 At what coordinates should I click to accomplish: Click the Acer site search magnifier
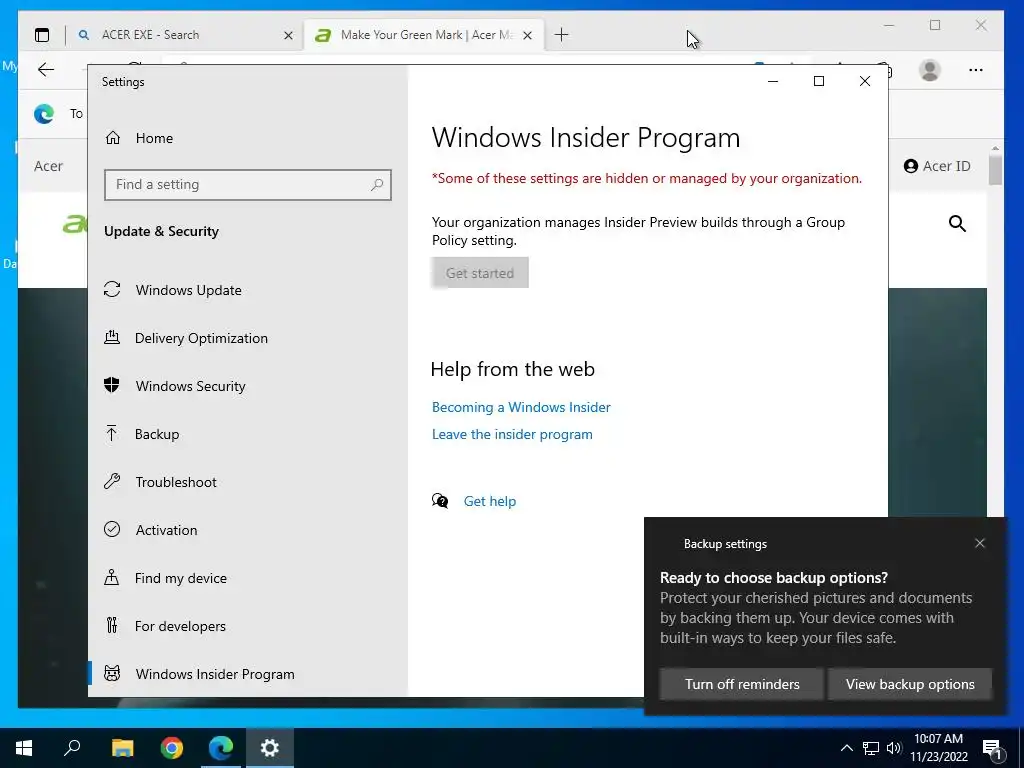click(957, 224)
